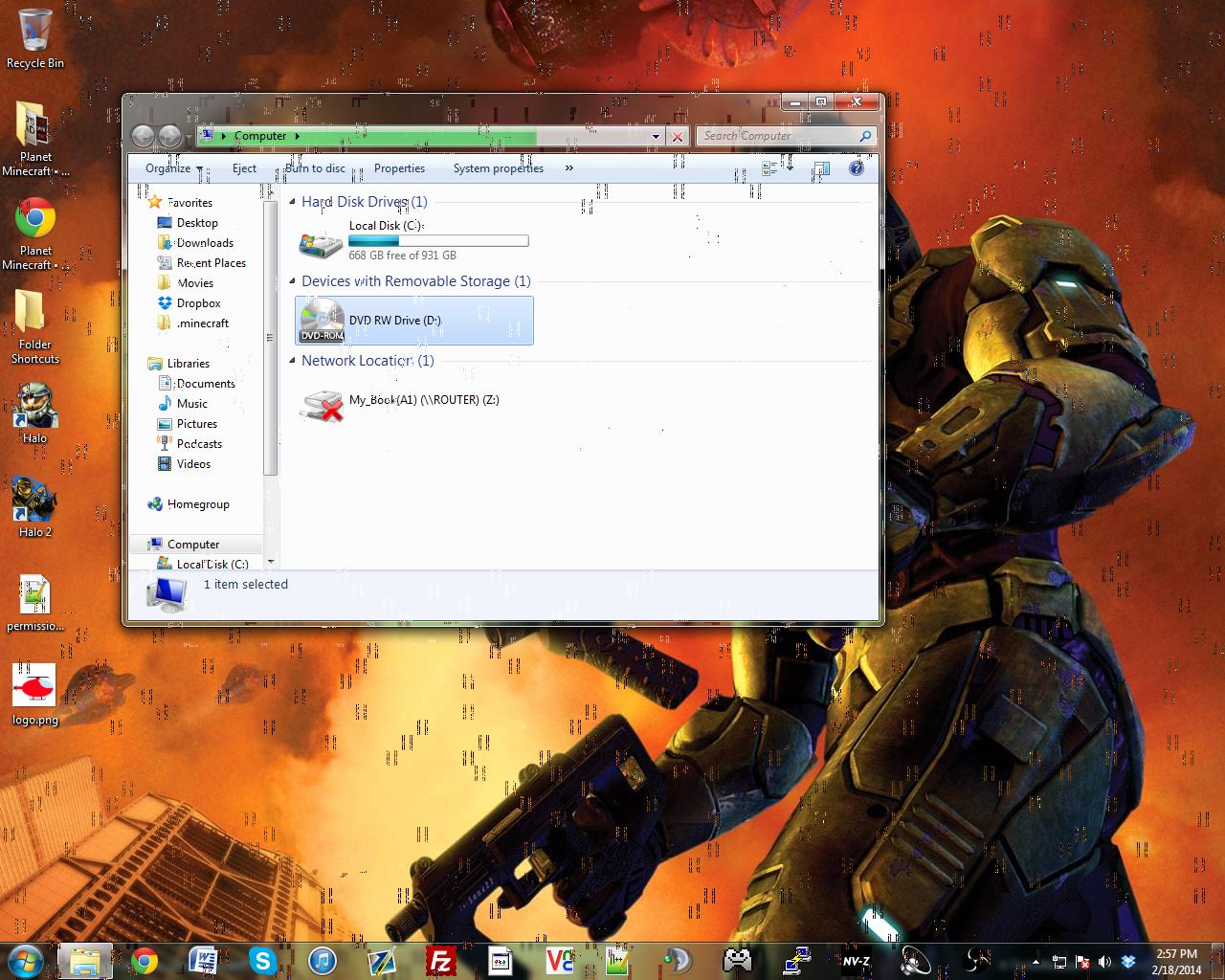1225x980 pixels.
Task: Select Recent Places in the navigation pane
Action: tap(211, 263)
